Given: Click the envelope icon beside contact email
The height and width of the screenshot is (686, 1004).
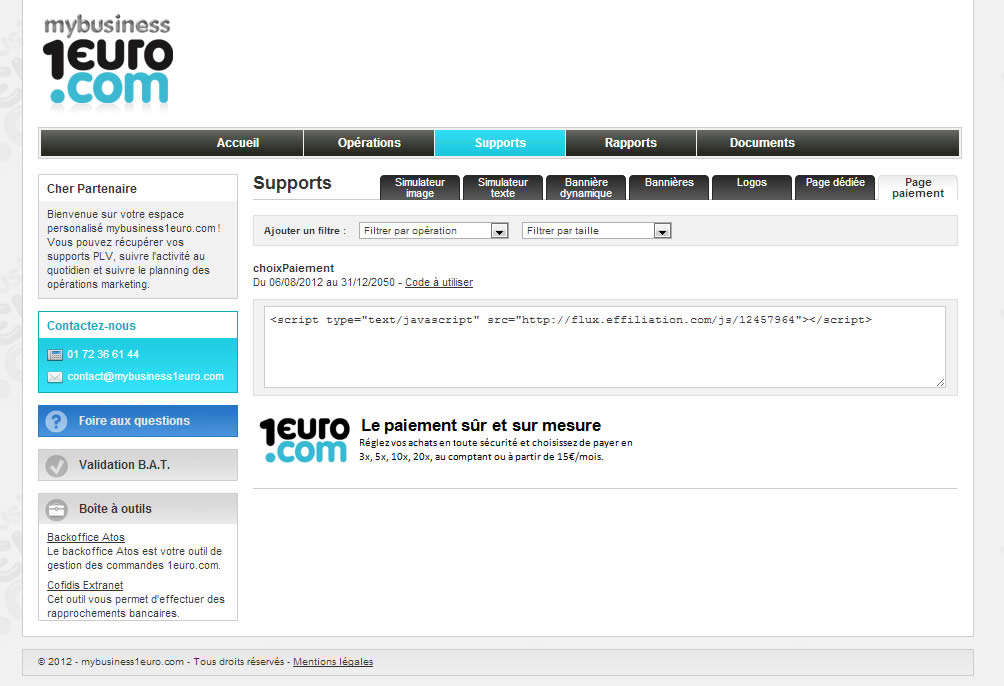Looking at the screenshot, I should tap(55, 377).
